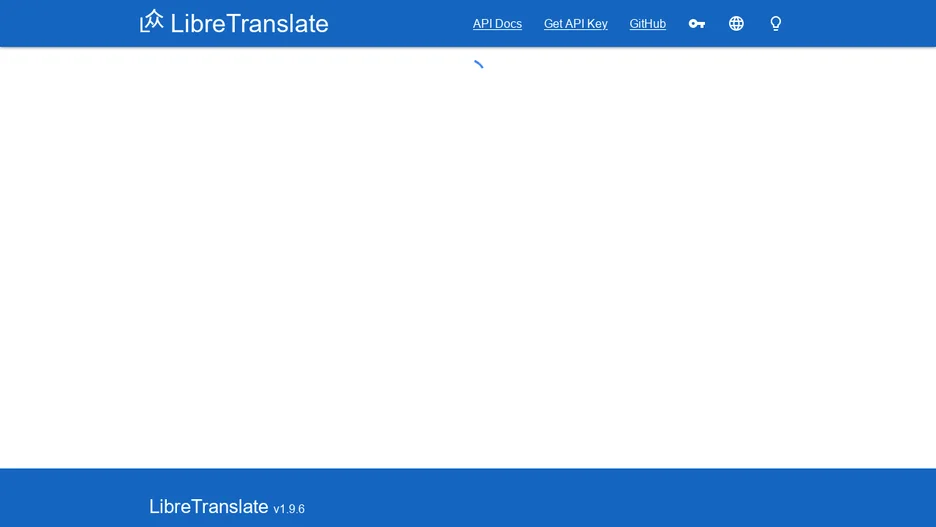This screenshot has width=936, height=527.
Task: Open the API Docs link
Action: coord(497,24)
